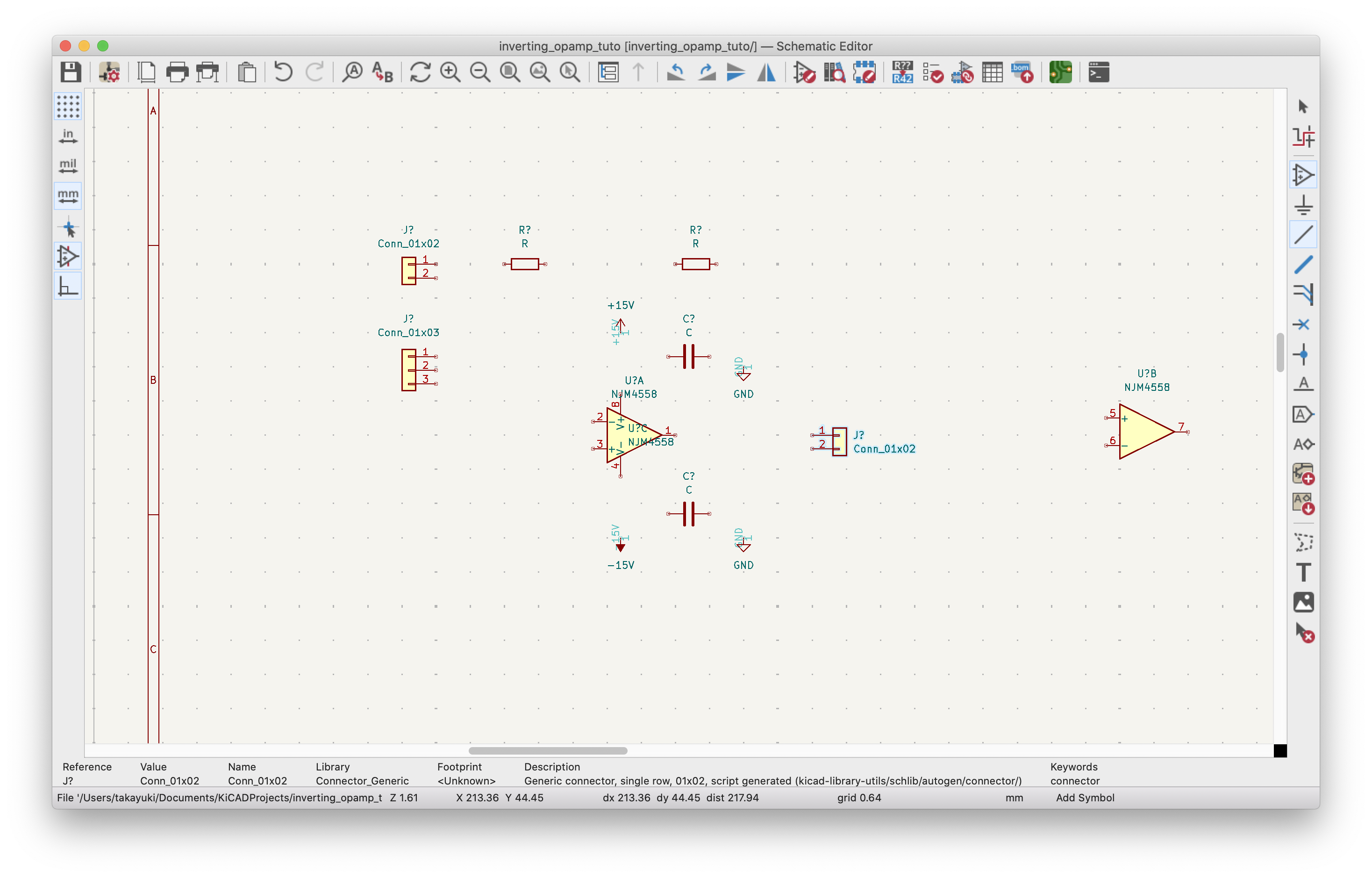The height and width of the screenshot is (878, 1372).
Task: Switch units to mils
Action: pos(68,166)
